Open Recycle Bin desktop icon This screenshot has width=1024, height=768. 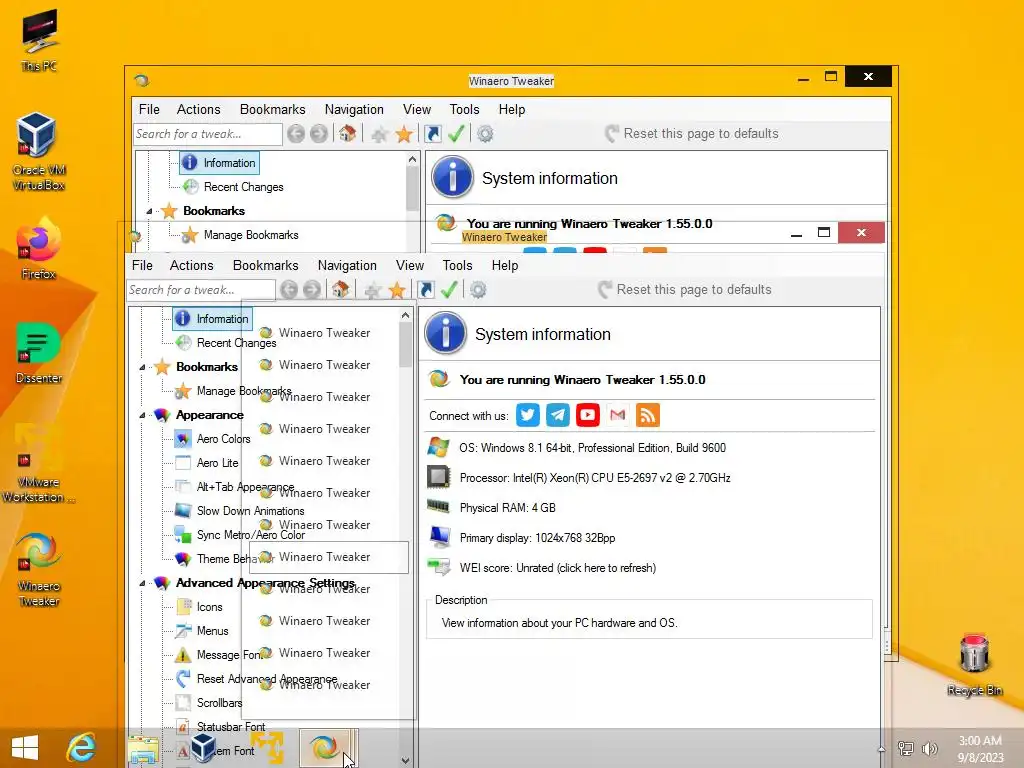point(974,664)
